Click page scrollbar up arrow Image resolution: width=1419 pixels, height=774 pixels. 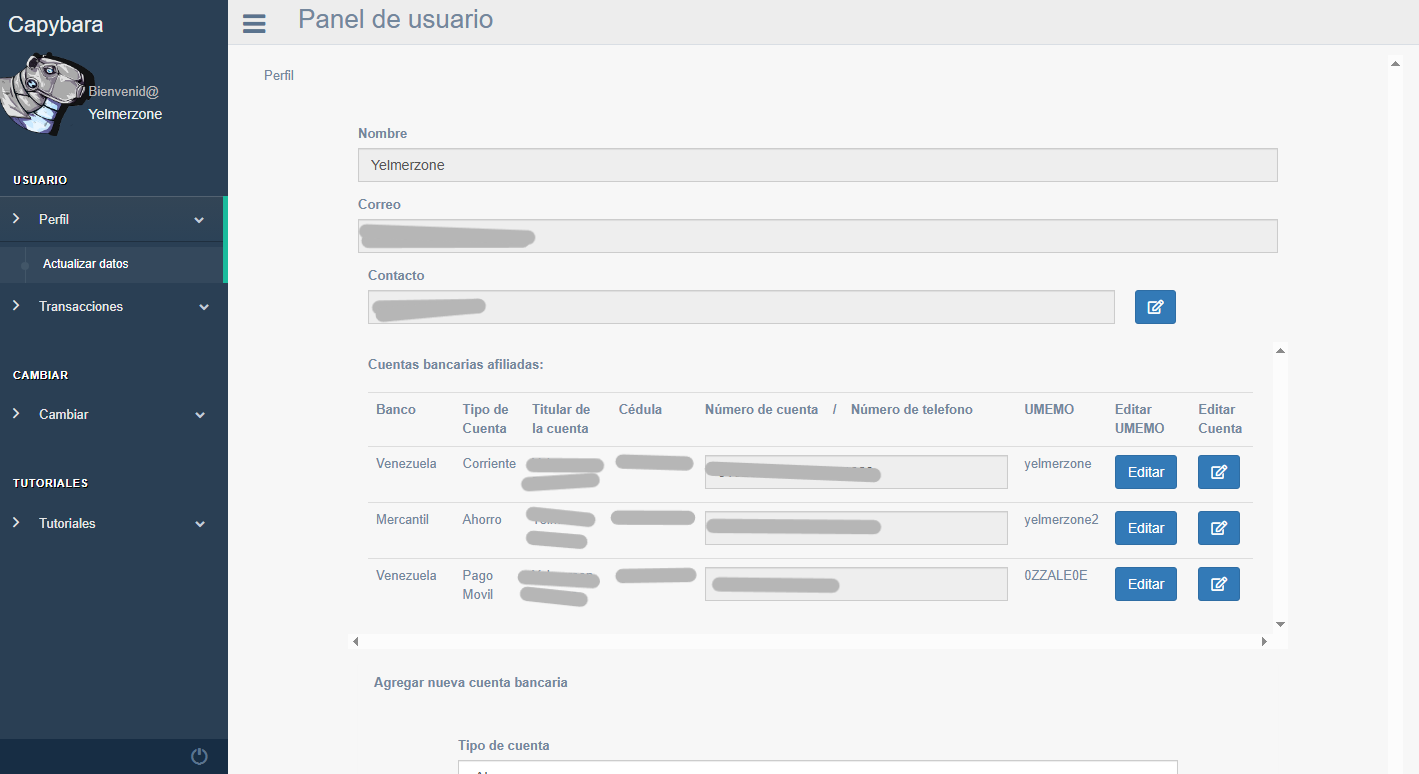[x=1395, y=64]
